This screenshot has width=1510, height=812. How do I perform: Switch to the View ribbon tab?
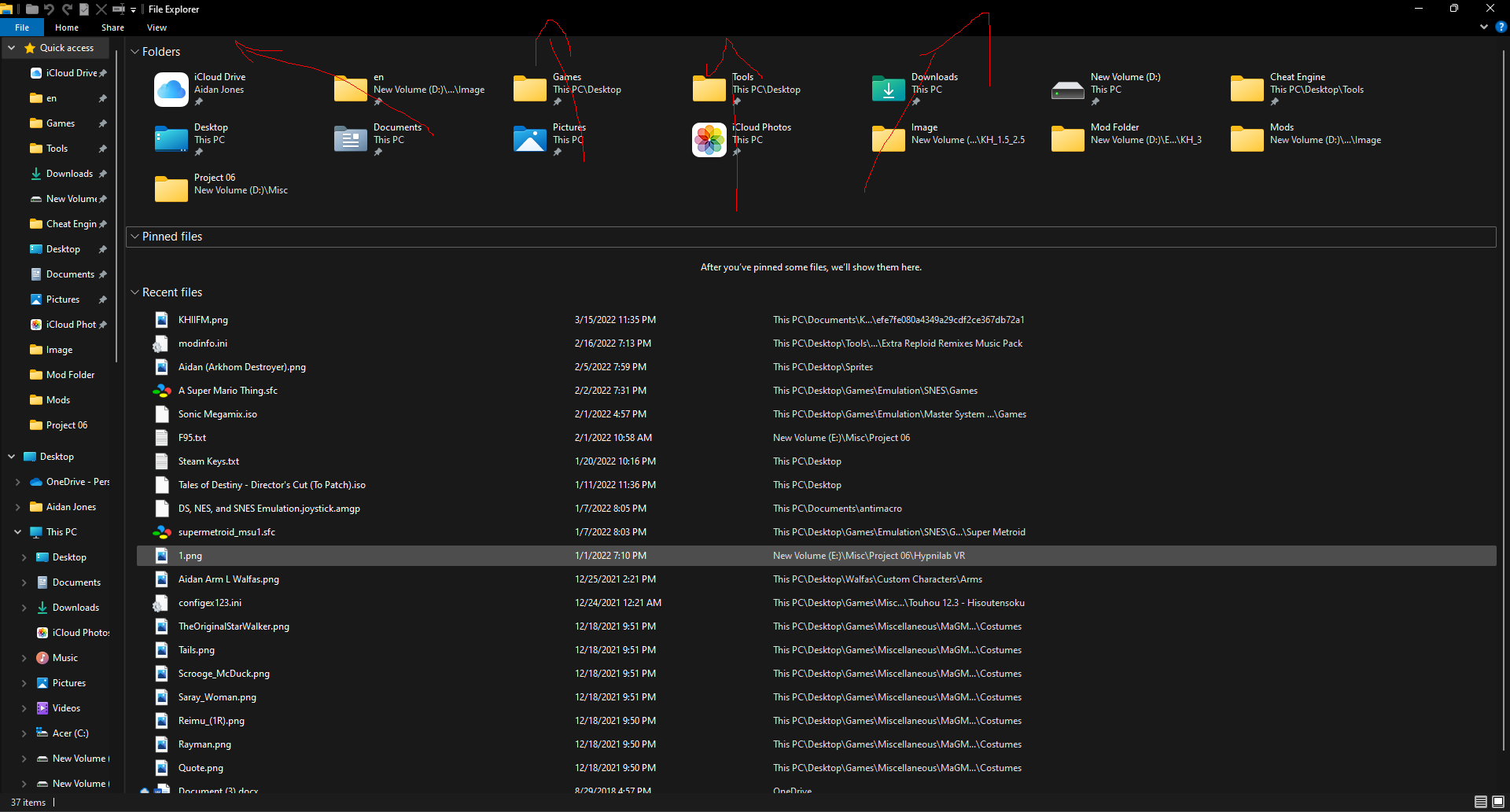point(157,27)
